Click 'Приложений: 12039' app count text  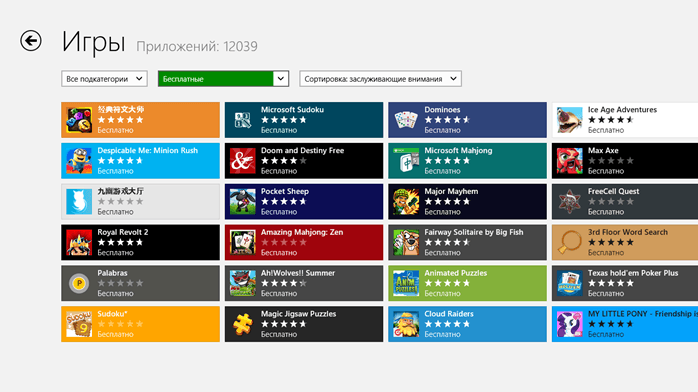coord(197,46)
